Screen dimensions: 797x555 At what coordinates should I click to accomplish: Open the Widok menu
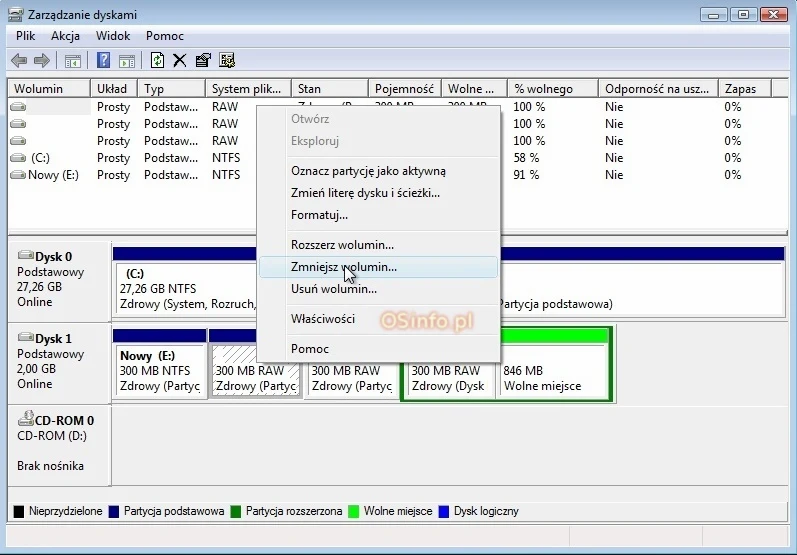click(113, 35)
